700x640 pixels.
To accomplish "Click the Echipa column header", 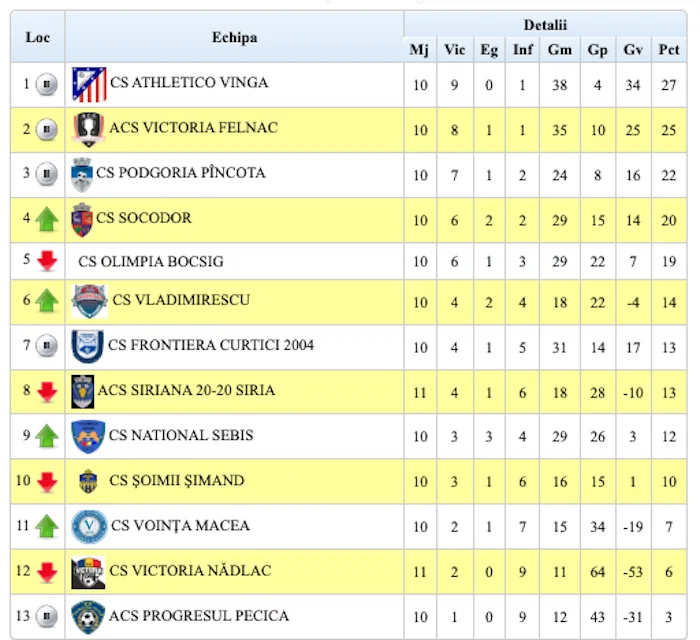I will pos(234,38).
